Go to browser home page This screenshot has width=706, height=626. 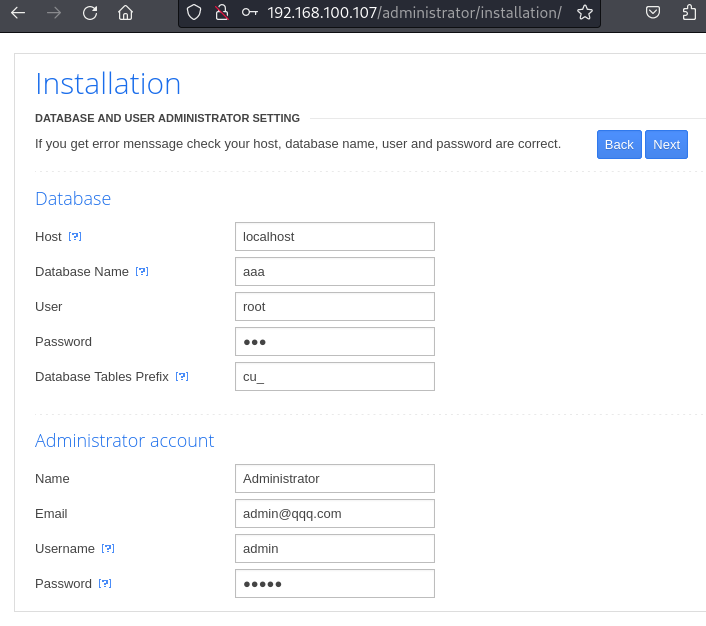[125, 13]
